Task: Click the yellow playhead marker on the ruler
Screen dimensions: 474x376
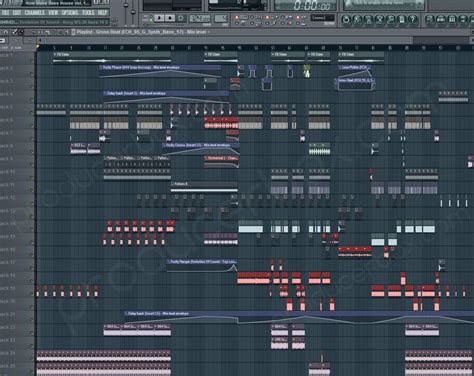Action: [38, 47]
